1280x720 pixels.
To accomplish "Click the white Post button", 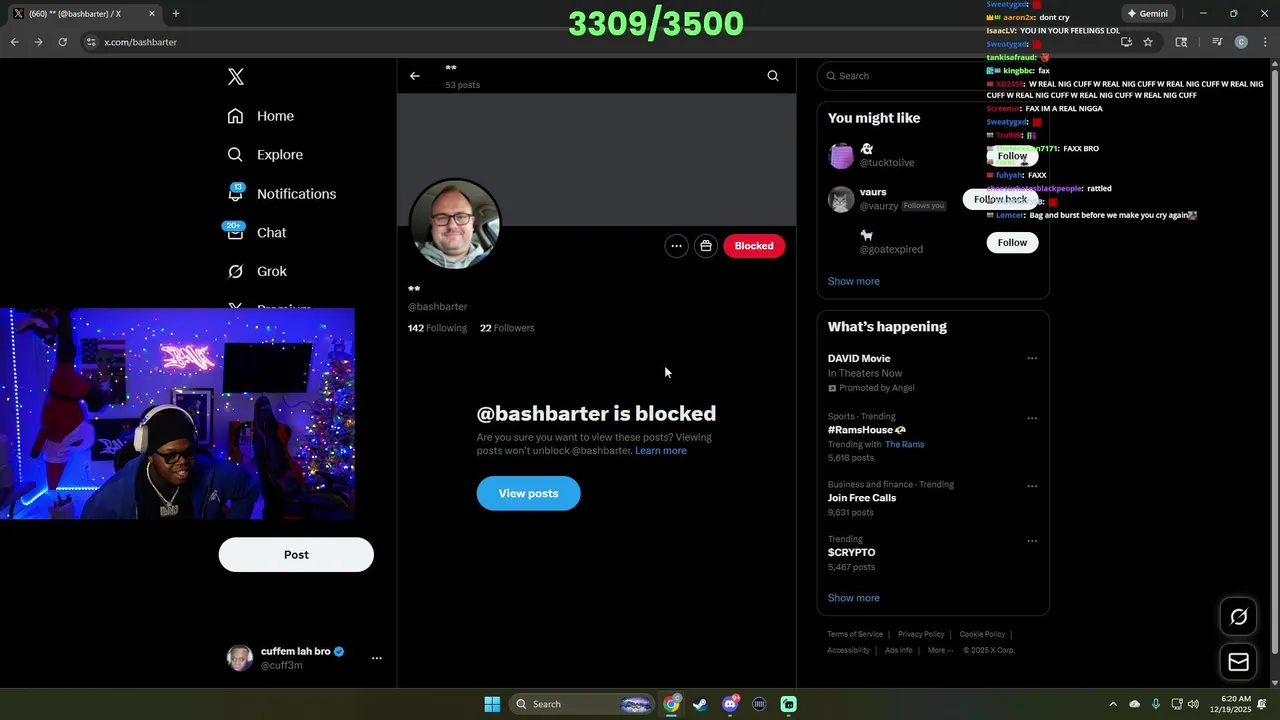I will [x=296, y=555].
